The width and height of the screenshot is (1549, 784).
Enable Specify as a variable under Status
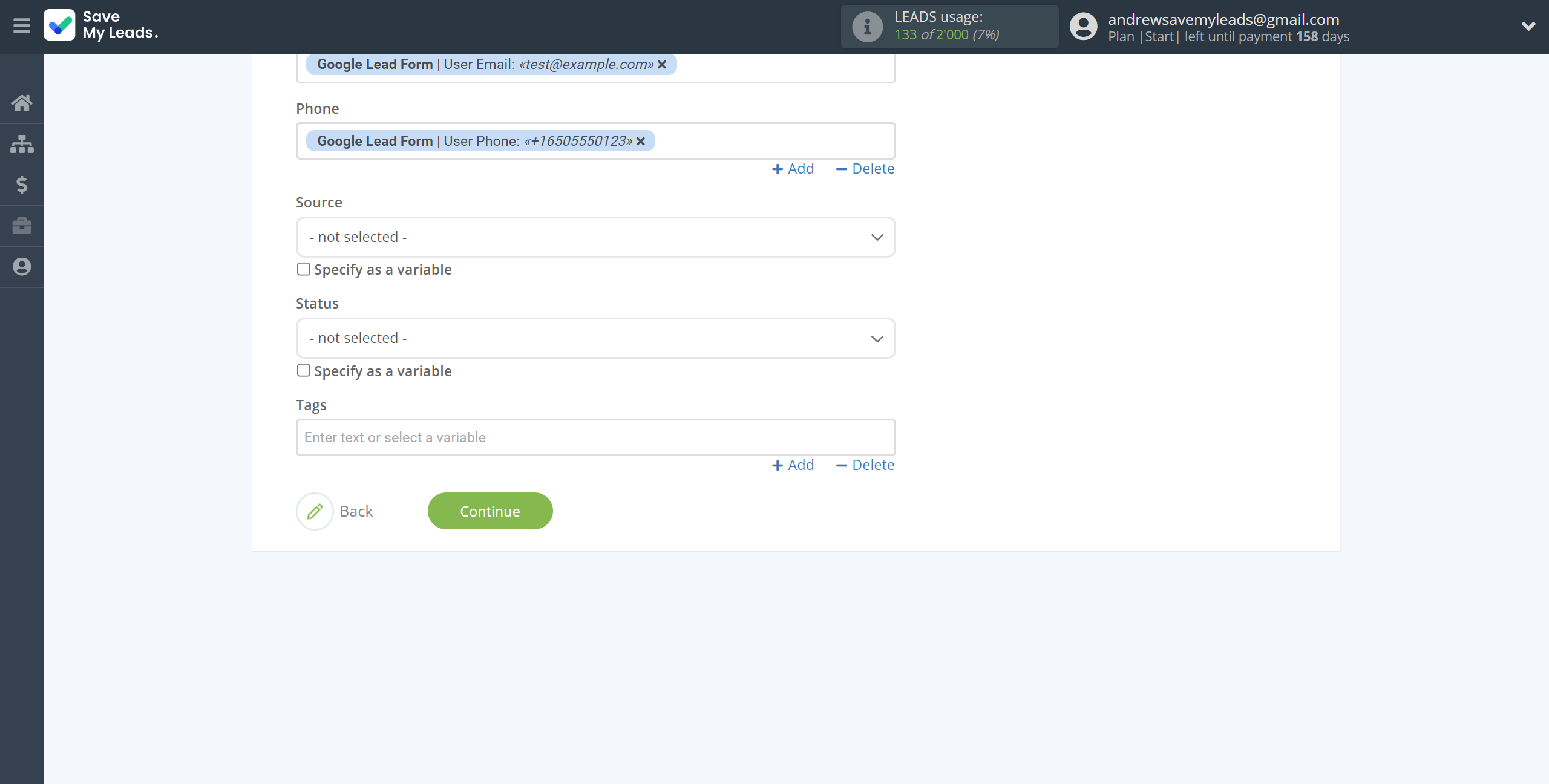(x=304, y=370)
